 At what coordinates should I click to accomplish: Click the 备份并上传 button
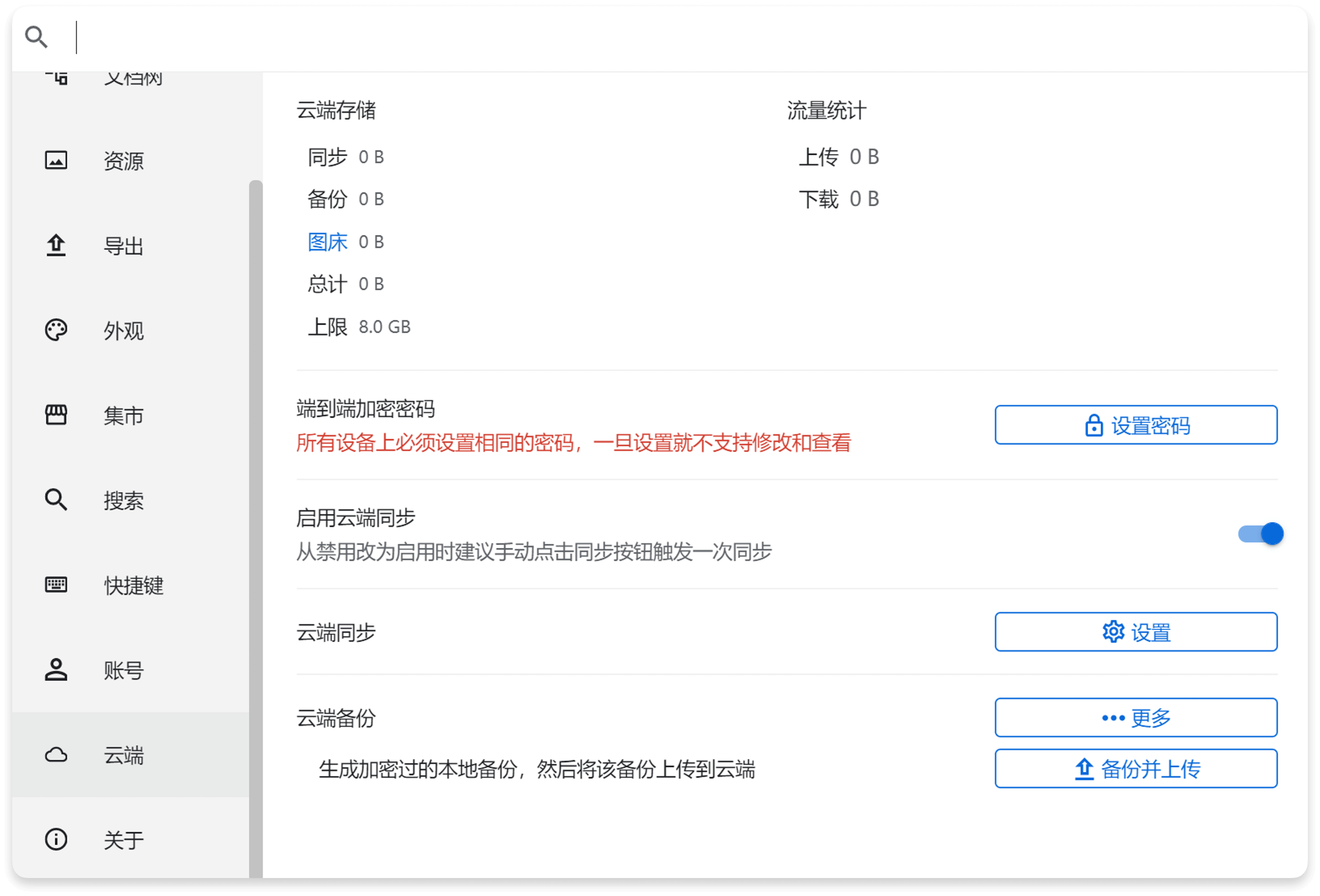tap(1135, 769)
